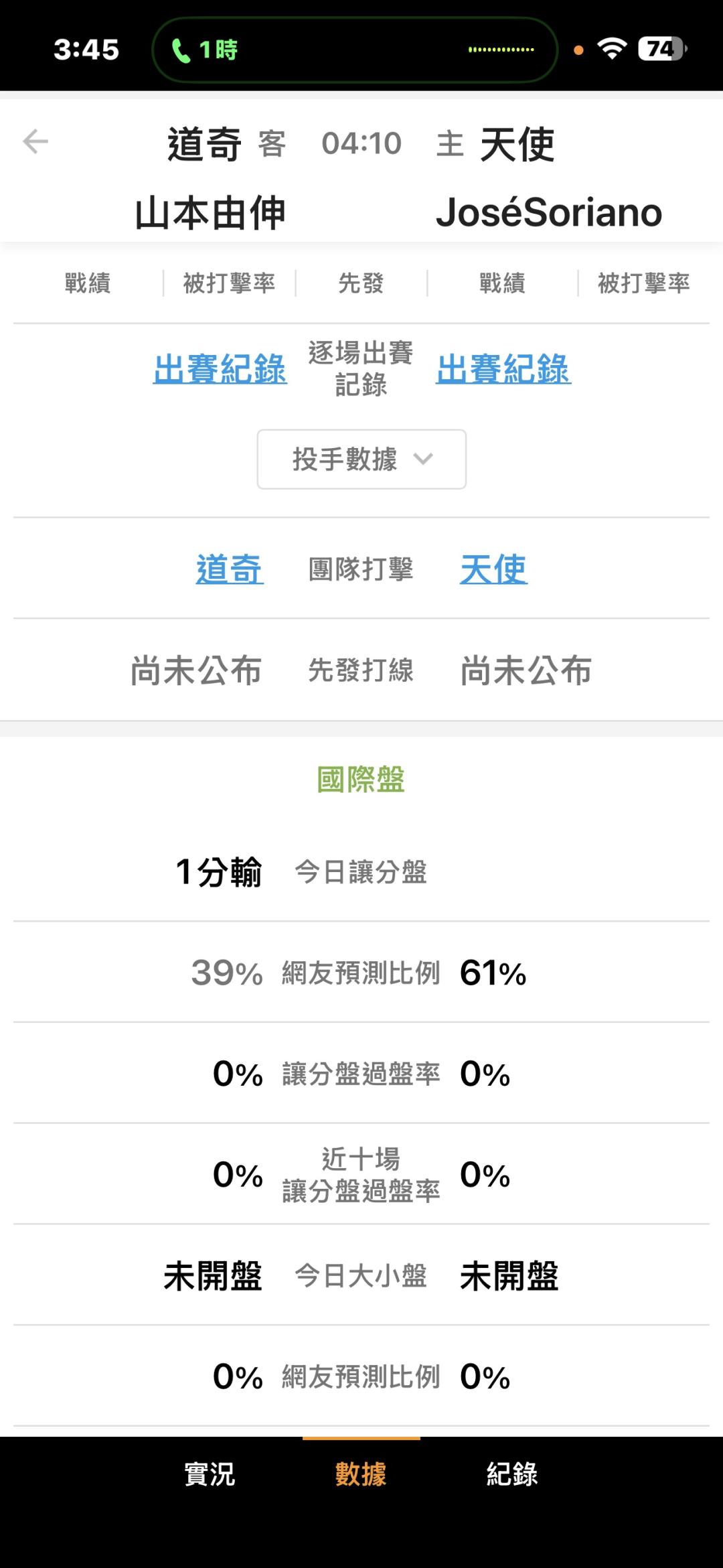Viewport: 723px width, 1568px height.
Task: Open the 投手數據 dropdown
Action: [x=361, y=459]
